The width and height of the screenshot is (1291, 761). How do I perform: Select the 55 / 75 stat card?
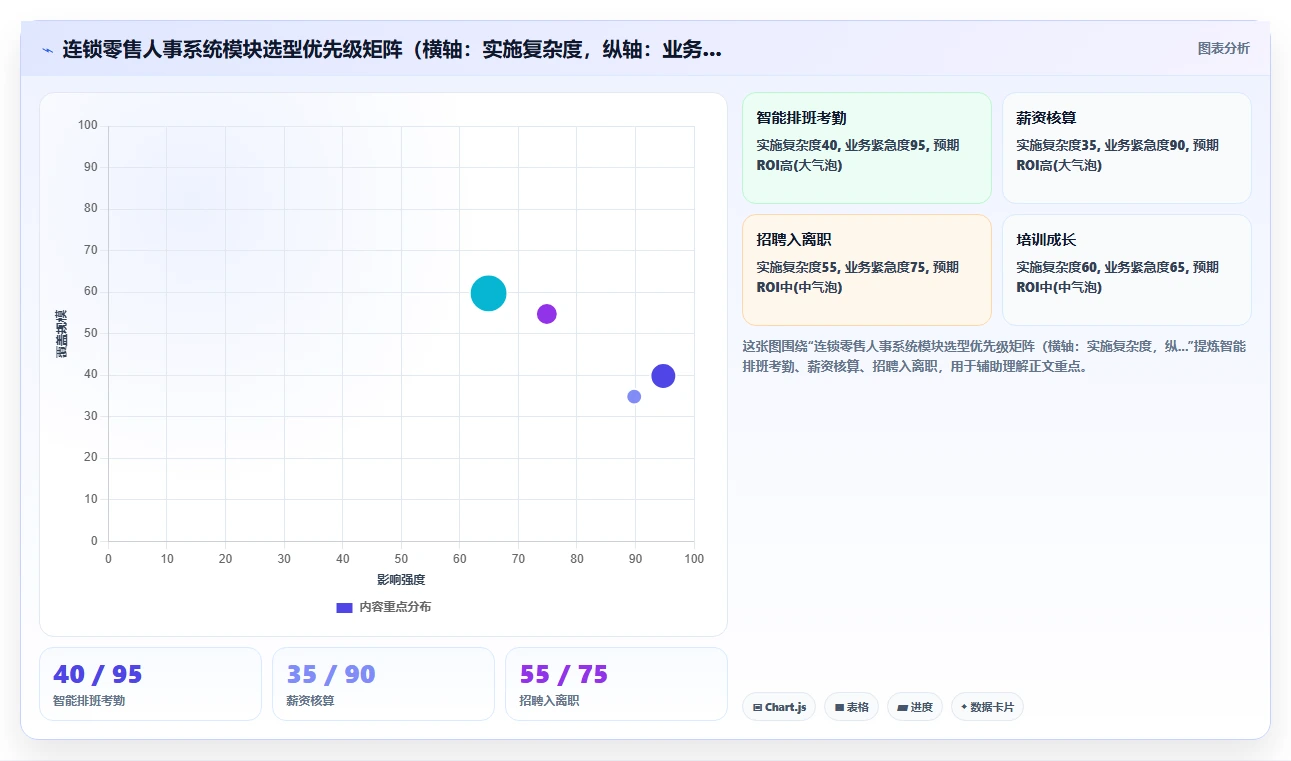616,684
